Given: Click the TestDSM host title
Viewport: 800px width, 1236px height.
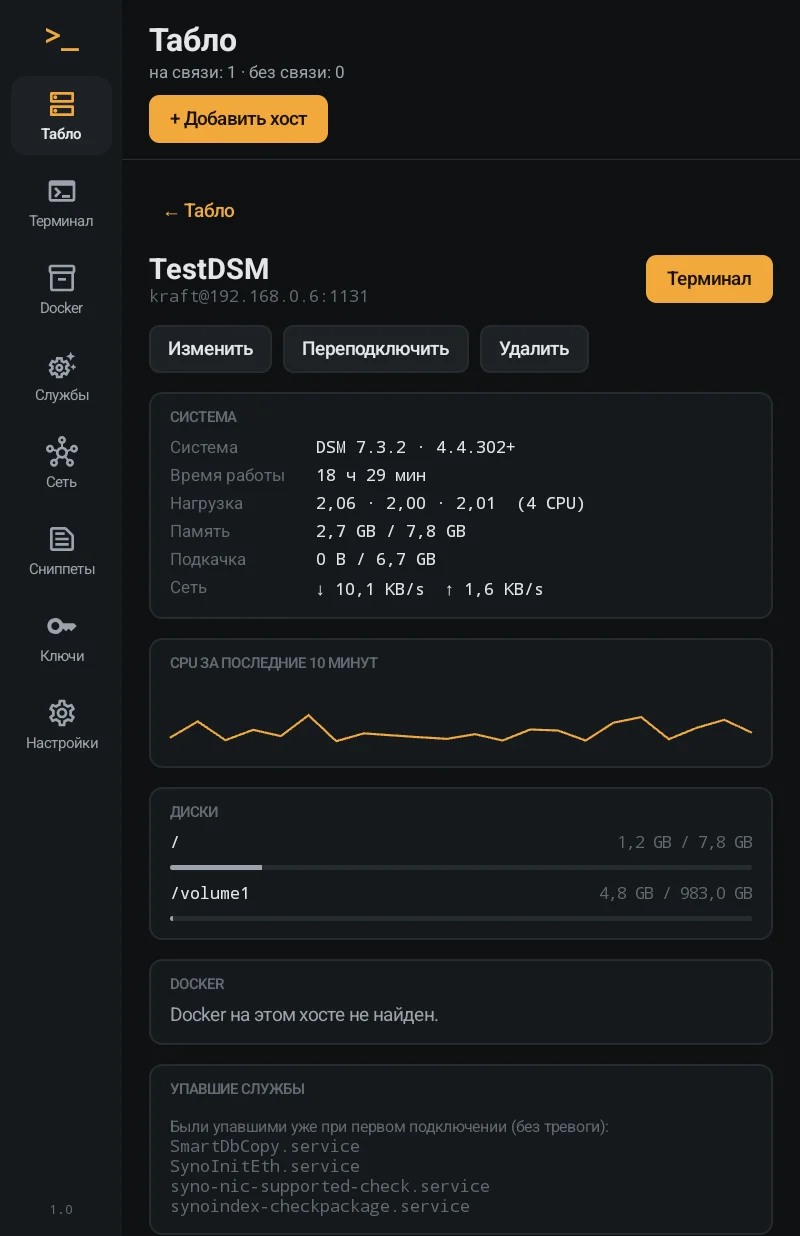Looking at the screenshot, I should (x=209, y=269).
